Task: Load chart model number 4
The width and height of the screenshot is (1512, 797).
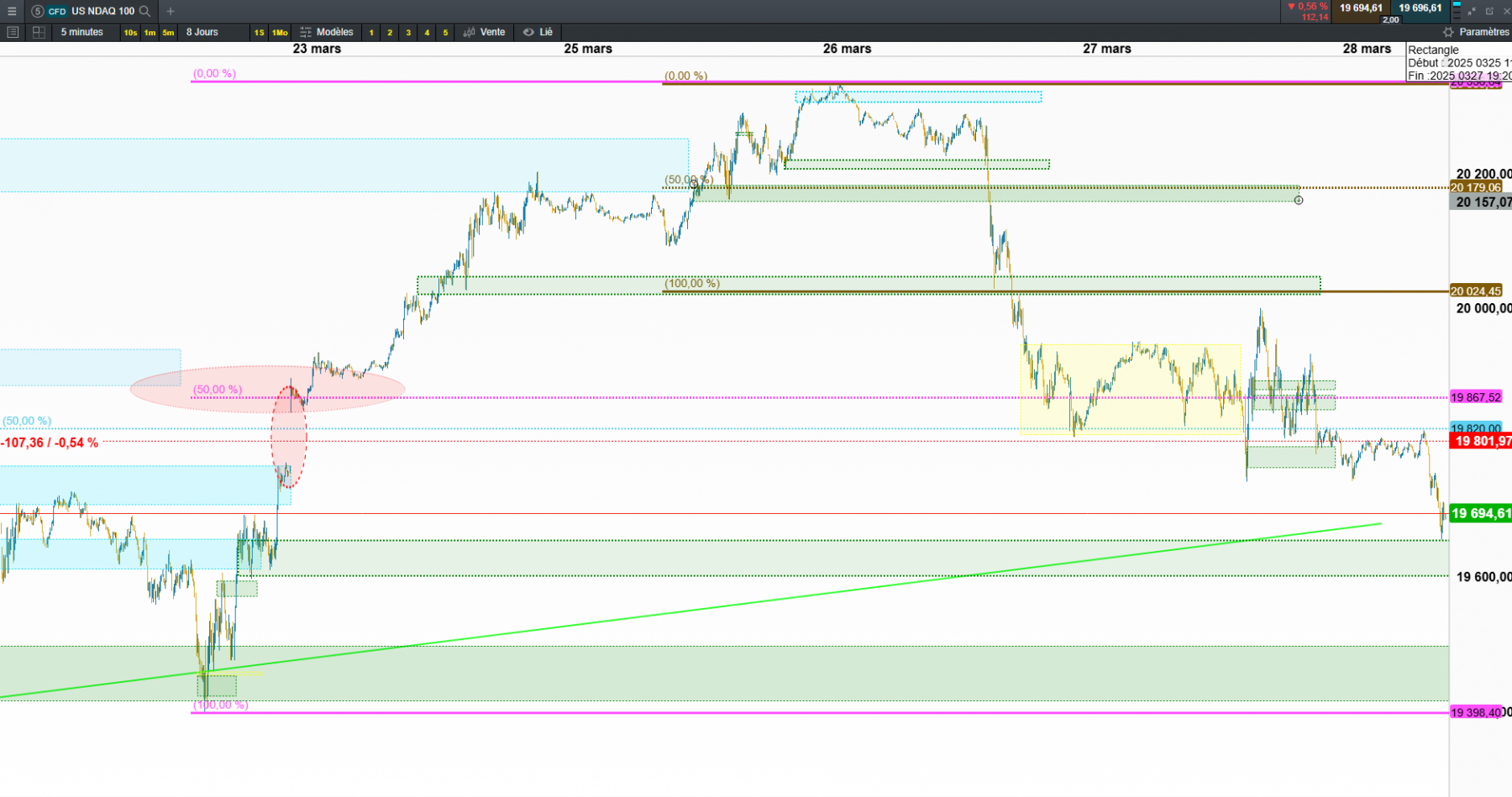Action: pos(427,33)
